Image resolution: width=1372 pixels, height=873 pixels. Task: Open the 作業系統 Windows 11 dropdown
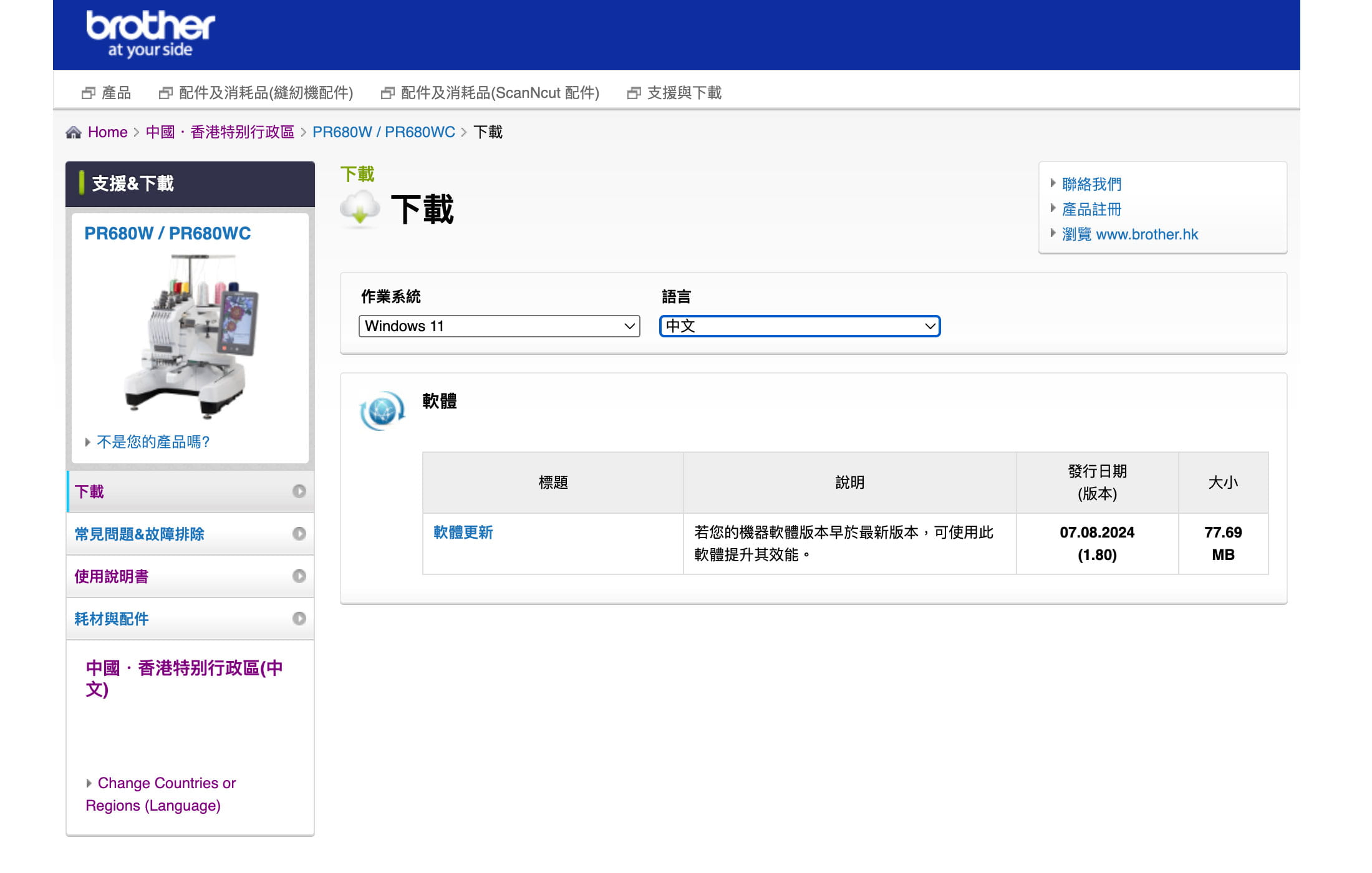[x=500, y=326]
